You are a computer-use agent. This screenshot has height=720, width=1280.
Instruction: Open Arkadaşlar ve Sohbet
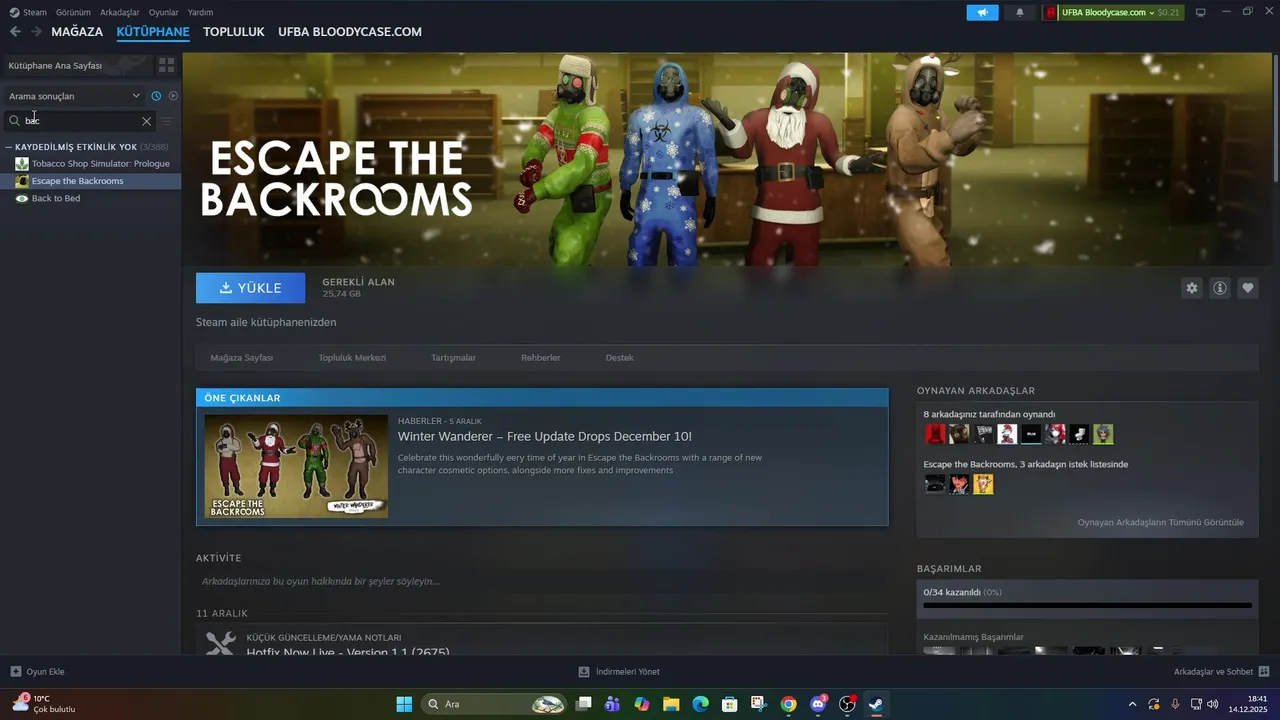[1221, 672]
